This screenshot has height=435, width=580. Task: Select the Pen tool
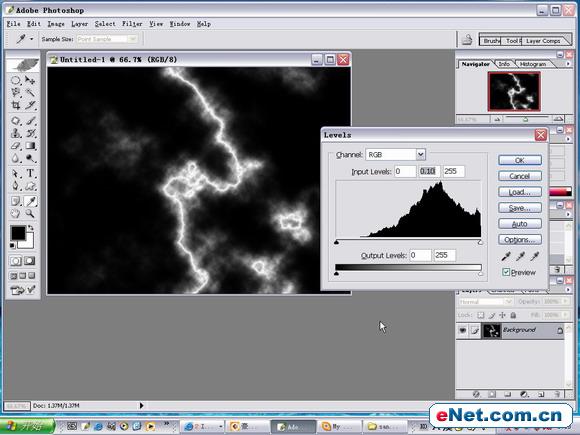(16, 186)
